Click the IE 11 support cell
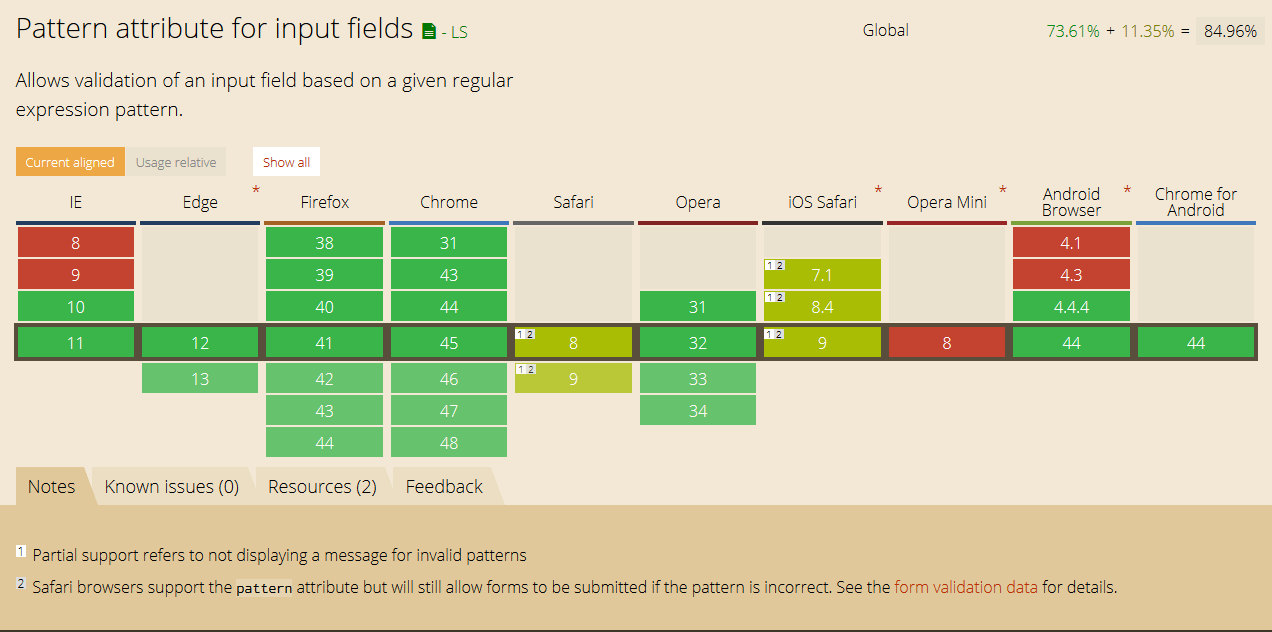1272x632 pixels. pos(75,343)
